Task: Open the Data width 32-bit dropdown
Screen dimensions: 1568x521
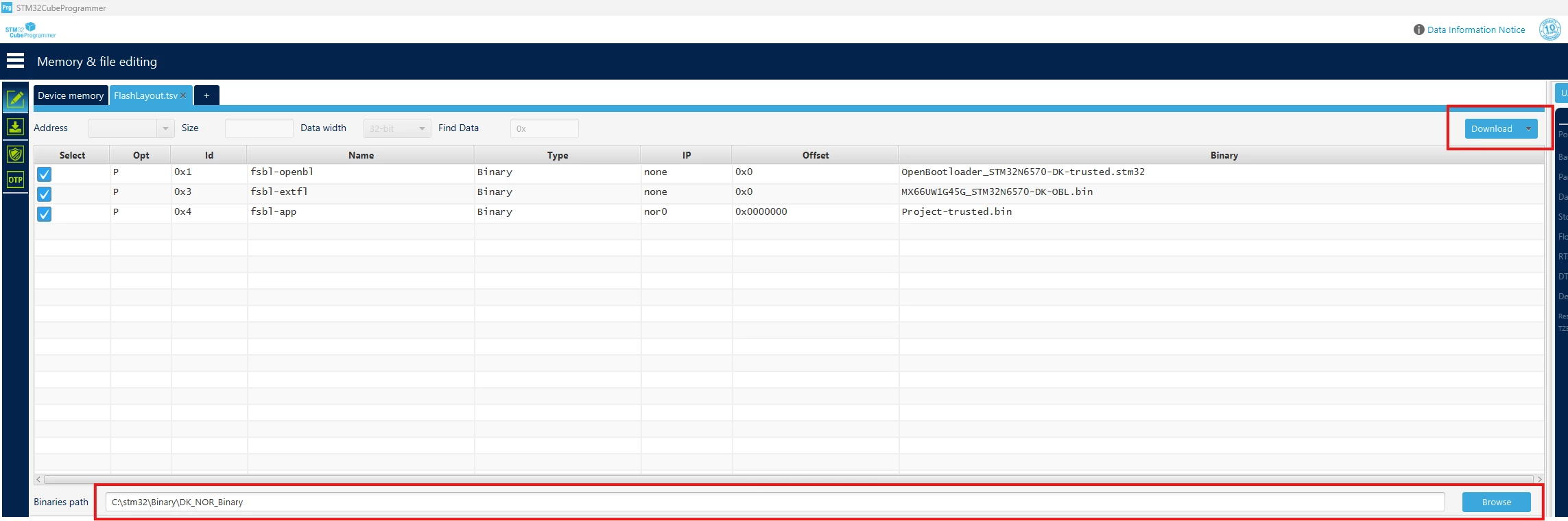Action: coord(397,128)
